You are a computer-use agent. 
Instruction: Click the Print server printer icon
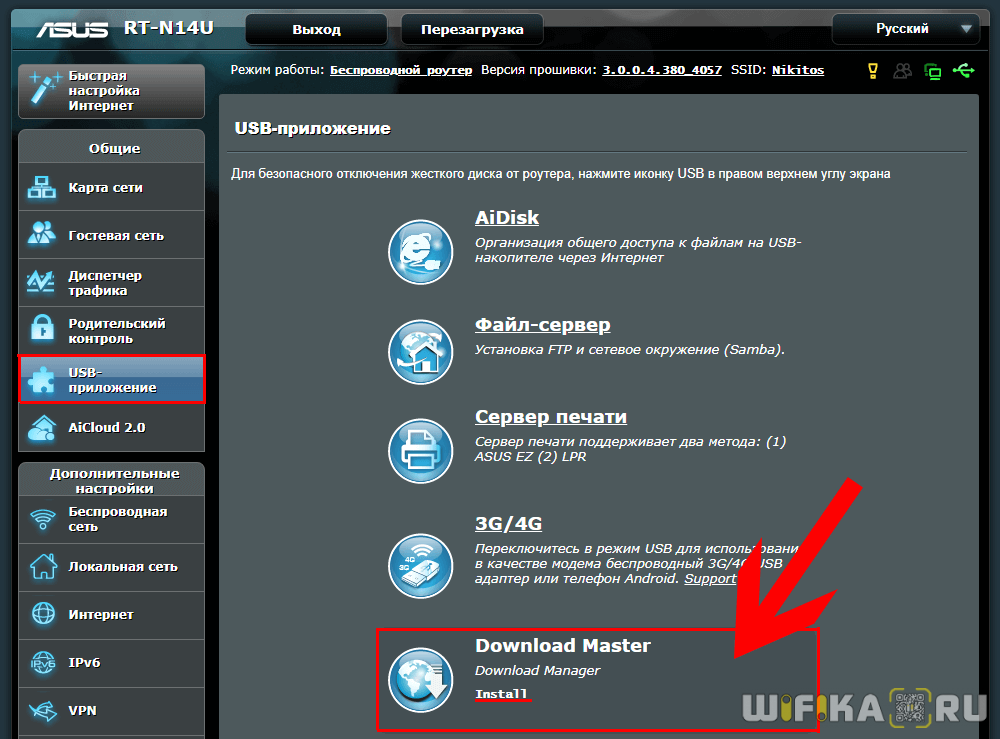point(420,451)
